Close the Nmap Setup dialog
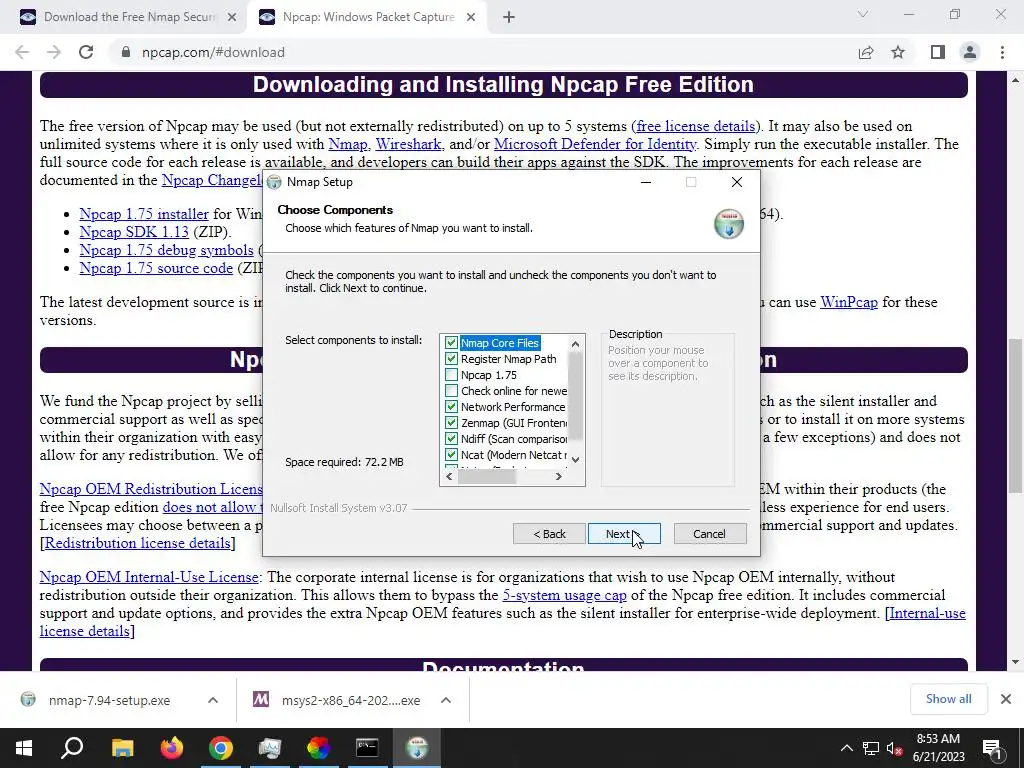This screenshot has height=768, width=1024. (x=737, y=182)
